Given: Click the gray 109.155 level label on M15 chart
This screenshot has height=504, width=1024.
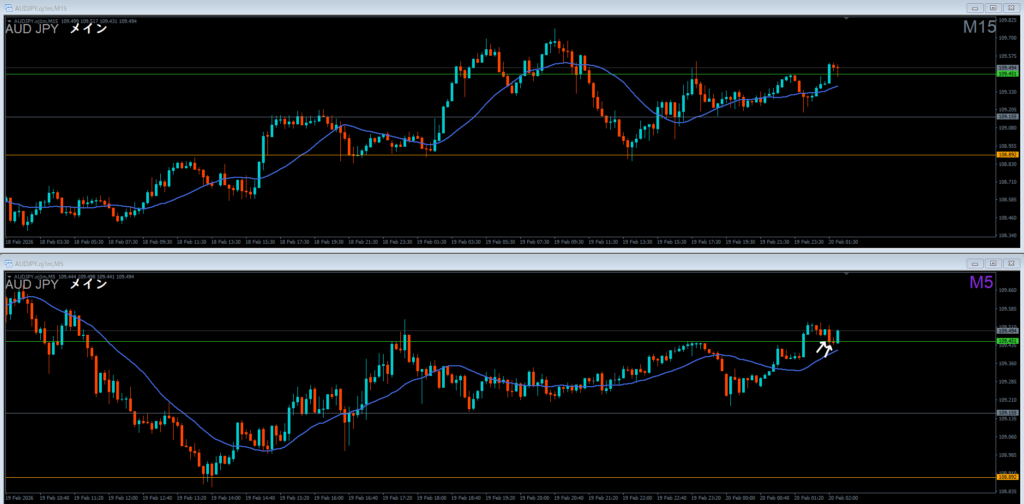Looking at the screenshot, I should pos(1007,117).
